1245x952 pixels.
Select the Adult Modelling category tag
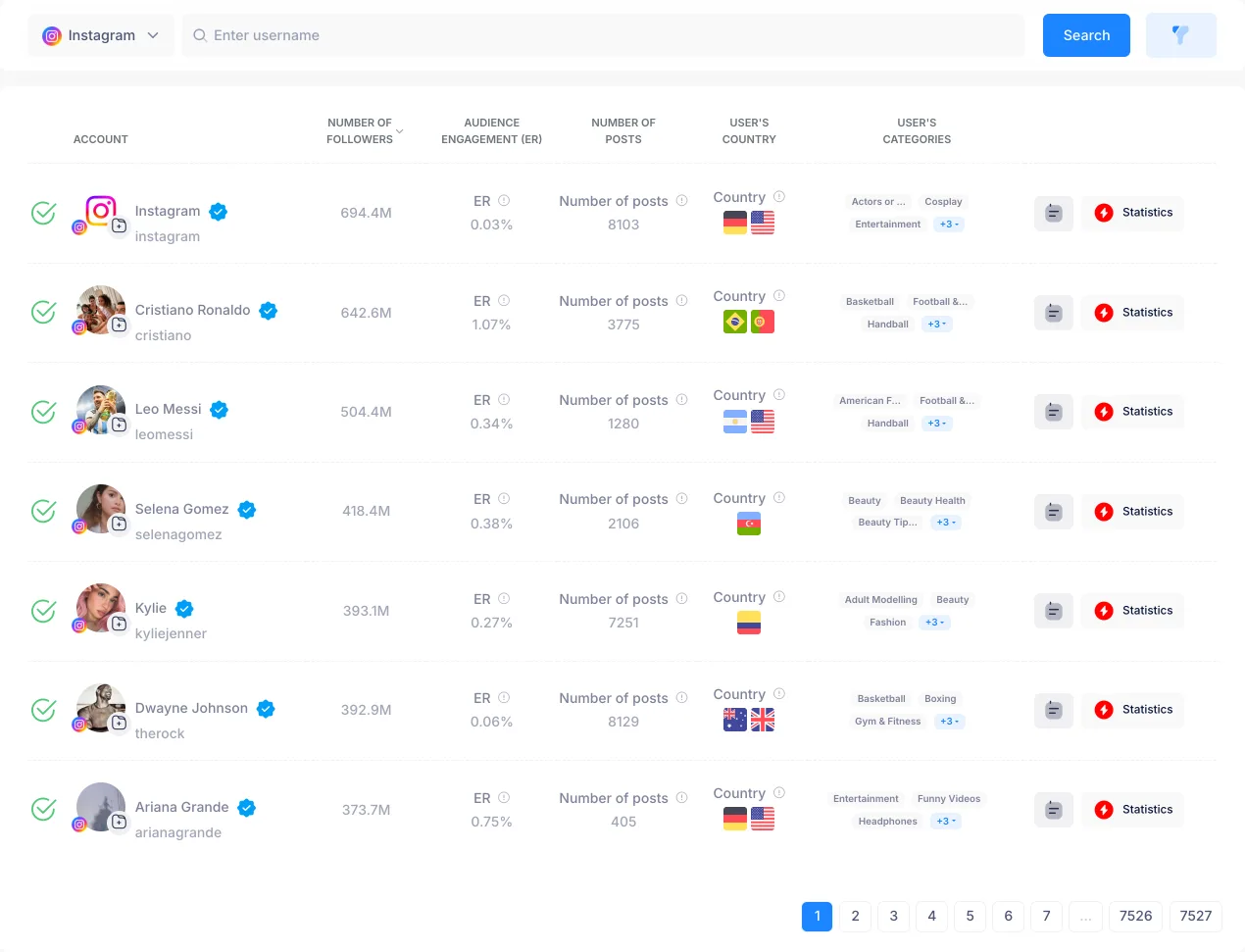pos(880,600)
